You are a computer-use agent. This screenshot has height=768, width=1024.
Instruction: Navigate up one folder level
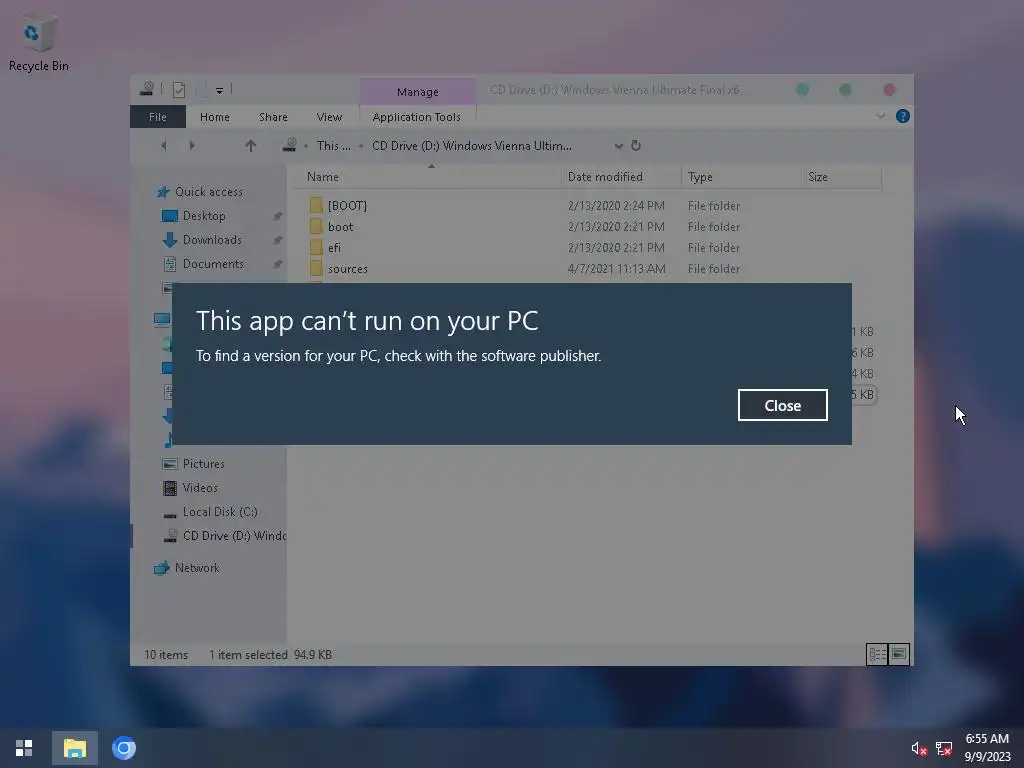pyautogui.click(x=251, y=146)
